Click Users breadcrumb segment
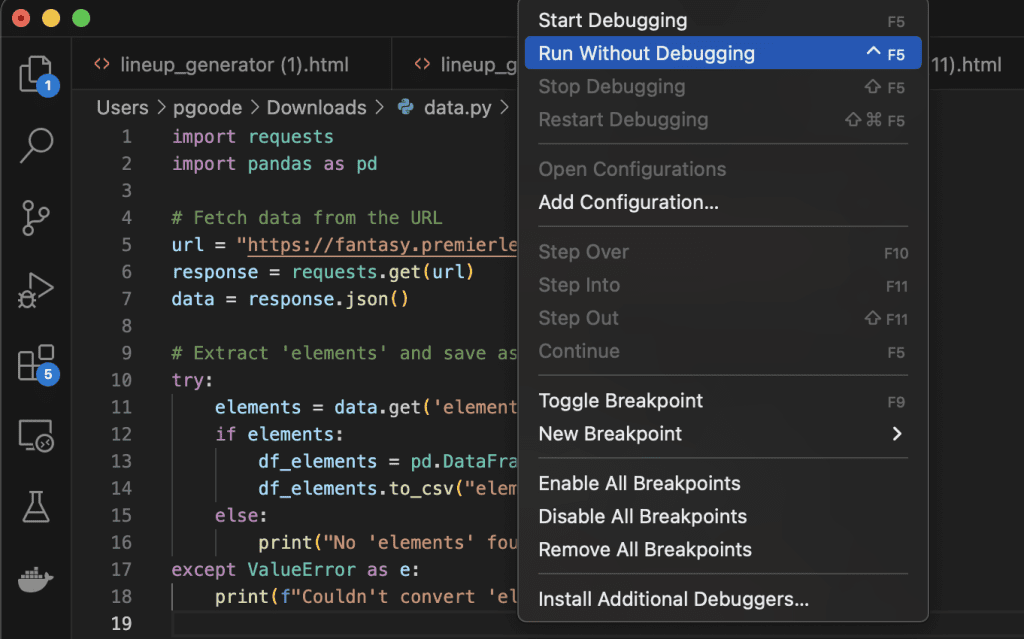The height and width of the screenshot is (639, 1024). coord(122,107)
